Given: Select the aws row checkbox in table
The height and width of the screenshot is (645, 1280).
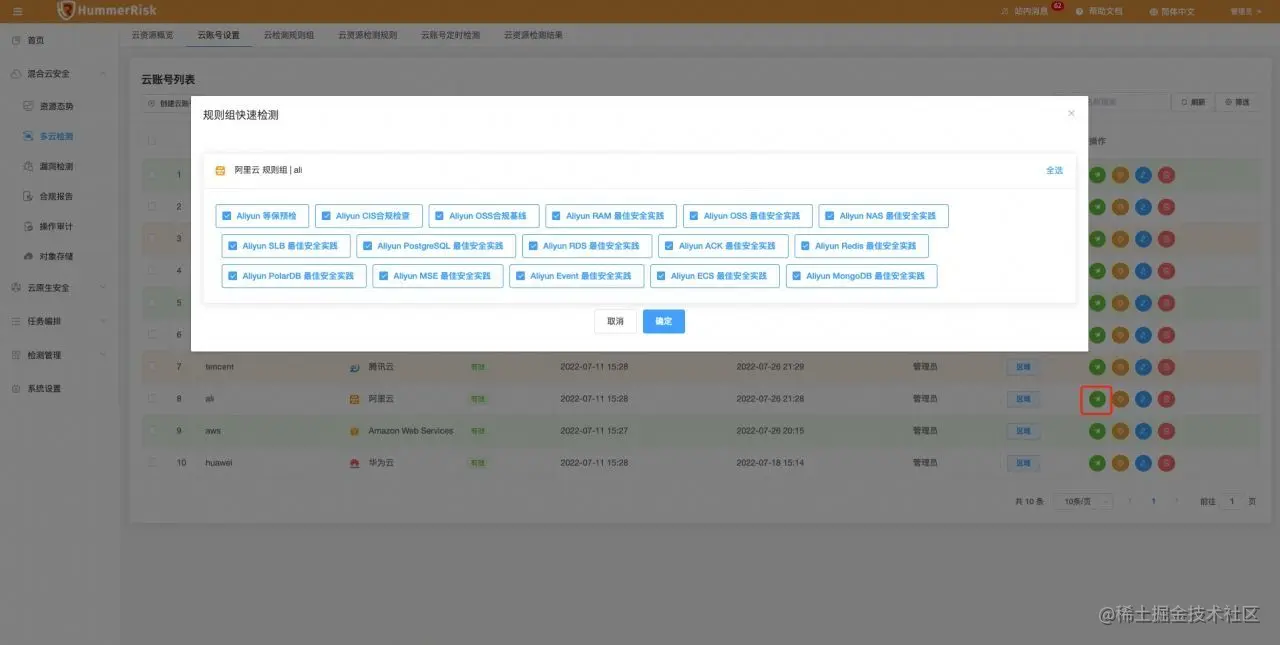Looking at the screenshot, I should tap(152, 431).
